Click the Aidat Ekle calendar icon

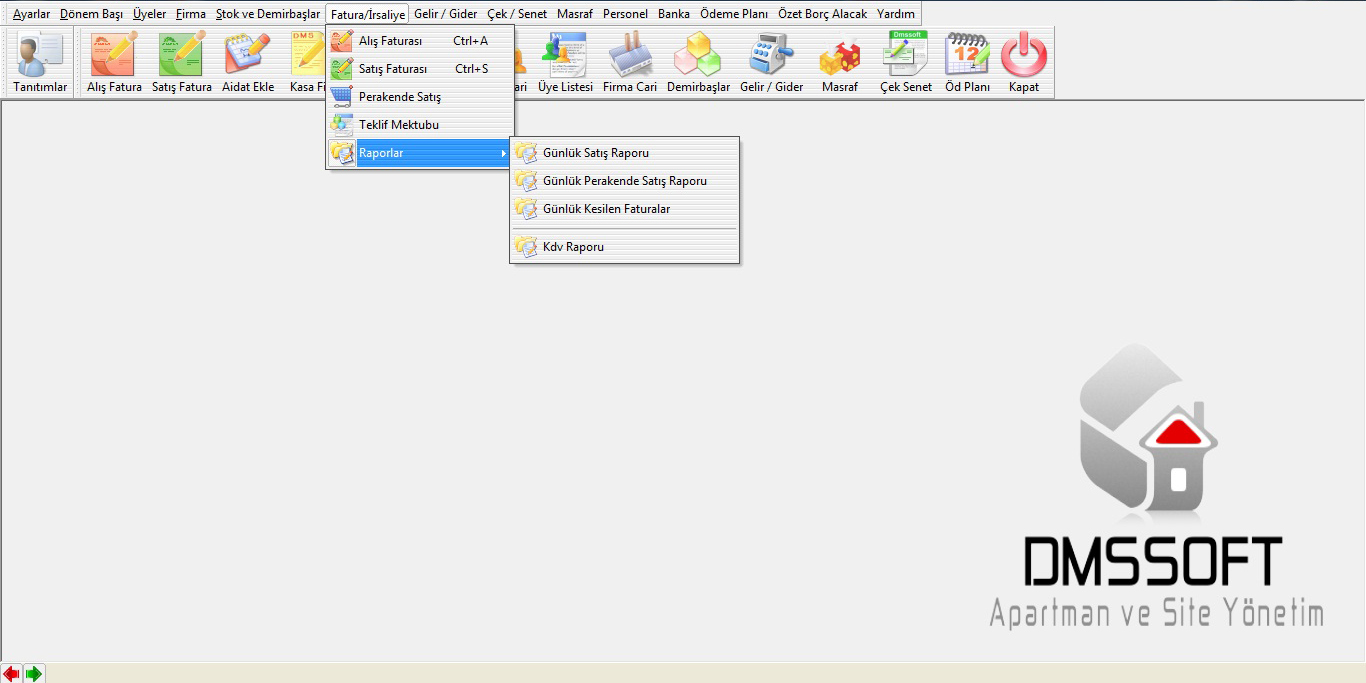pyautogui.click(x=248, y=62)
